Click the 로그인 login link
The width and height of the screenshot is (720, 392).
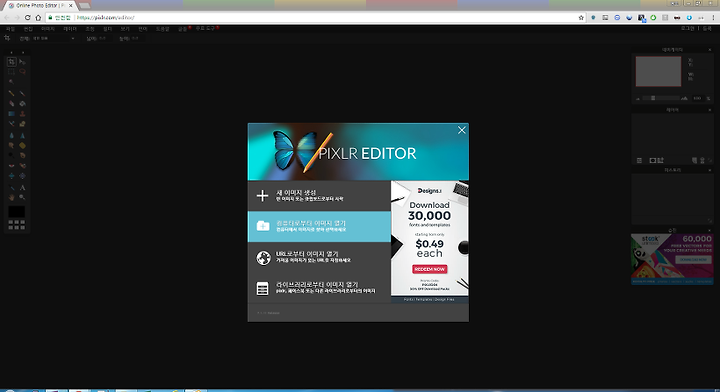coord(687,28)
